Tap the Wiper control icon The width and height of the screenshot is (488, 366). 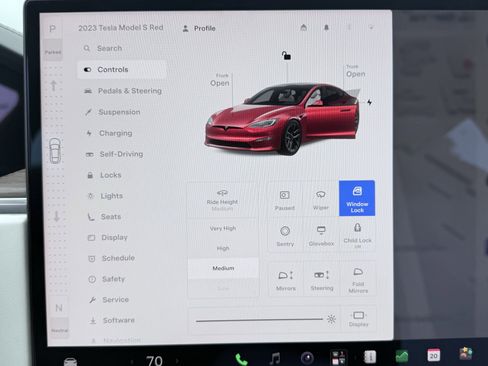(x=321, y=199)
